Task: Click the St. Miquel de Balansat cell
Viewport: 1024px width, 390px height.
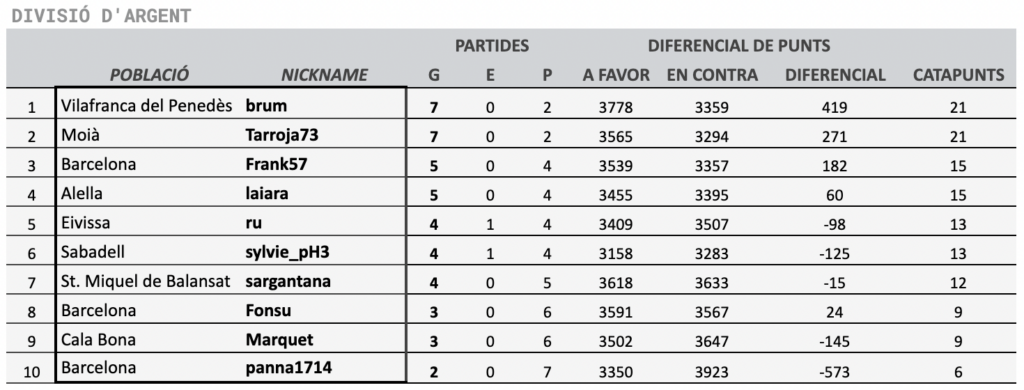Action: (146, 282)
